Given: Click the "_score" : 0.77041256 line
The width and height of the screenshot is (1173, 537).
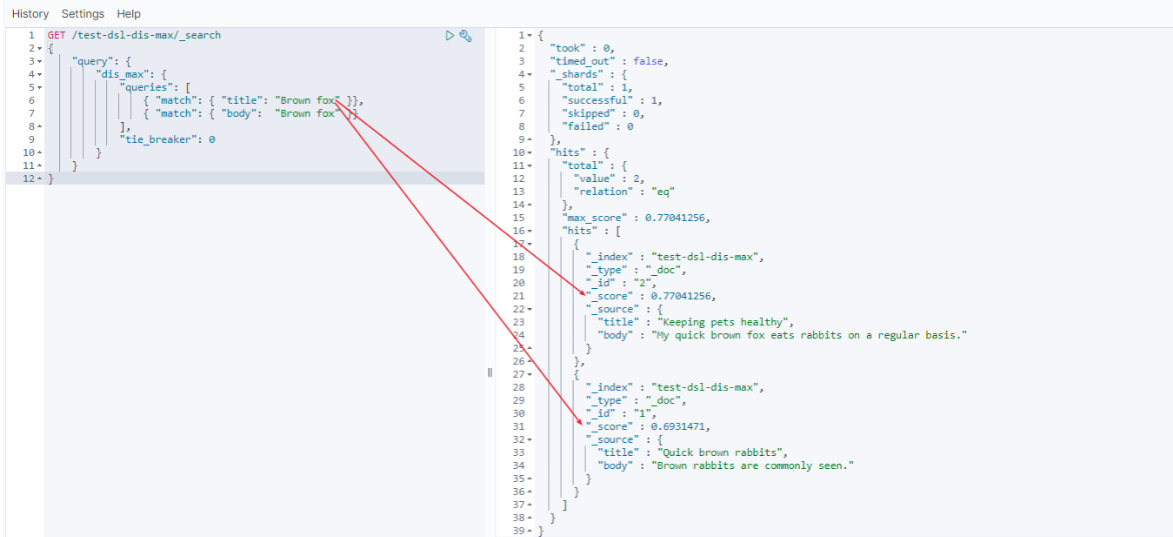Looking at the screenshot, I should (651, 296).
